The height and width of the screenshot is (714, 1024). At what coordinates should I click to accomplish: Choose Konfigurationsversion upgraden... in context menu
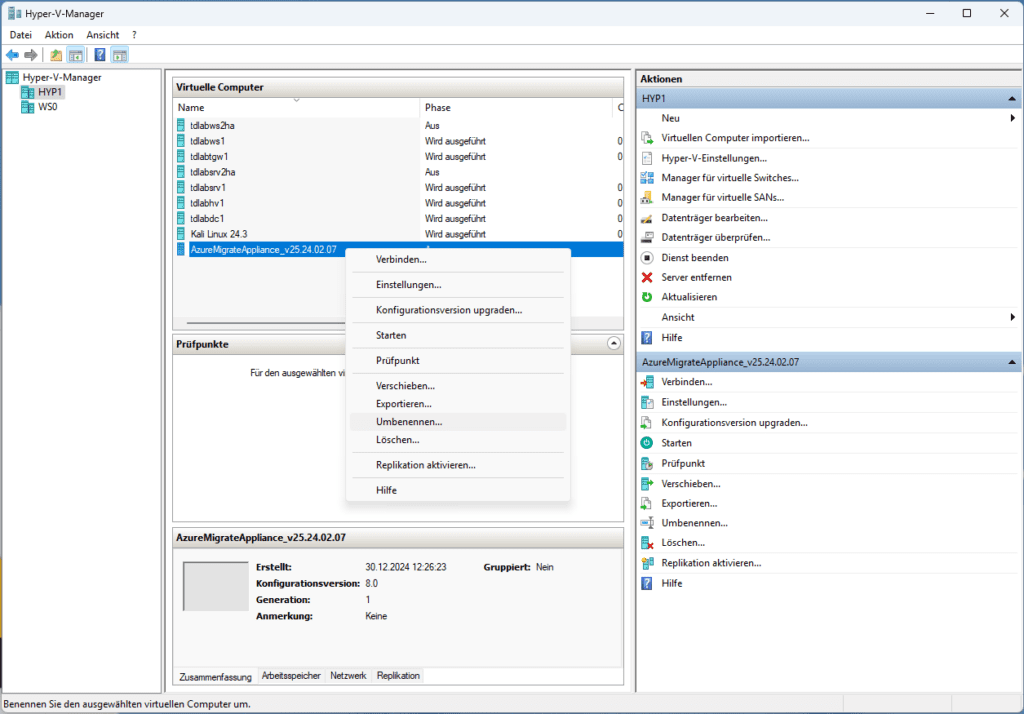coord(458,310)
